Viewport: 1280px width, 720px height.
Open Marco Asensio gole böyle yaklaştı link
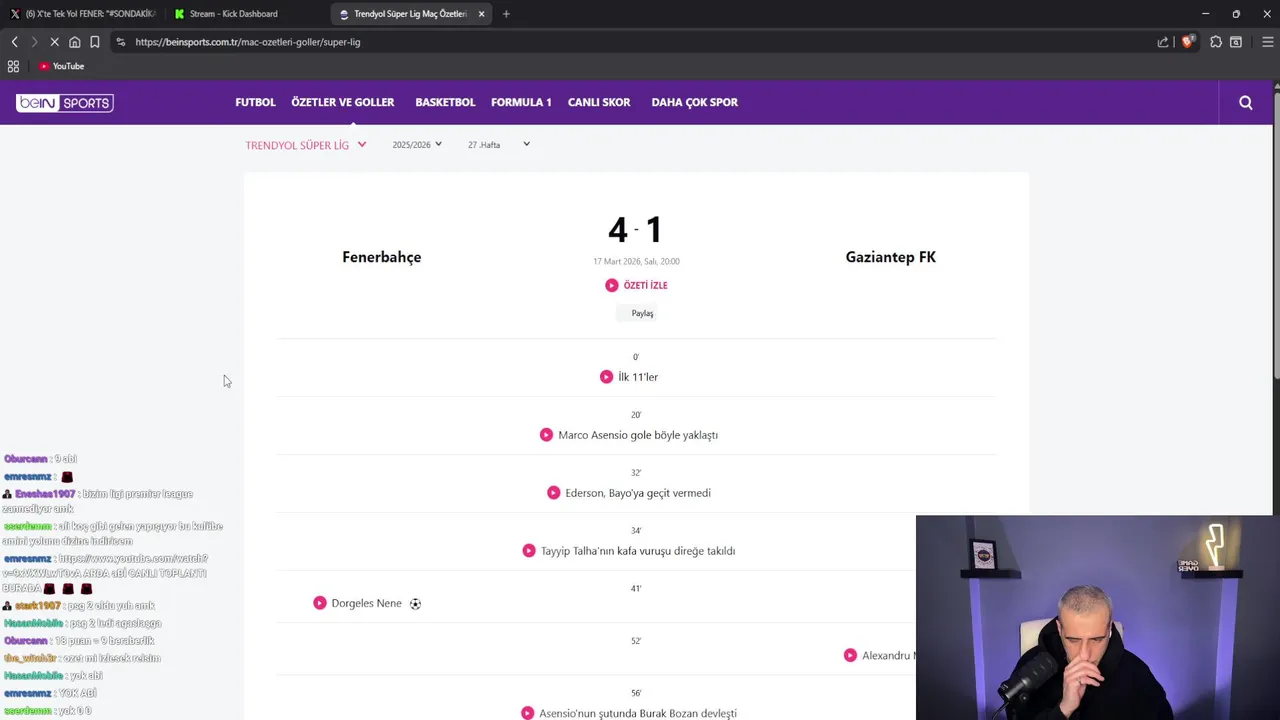tap(638, 435)
